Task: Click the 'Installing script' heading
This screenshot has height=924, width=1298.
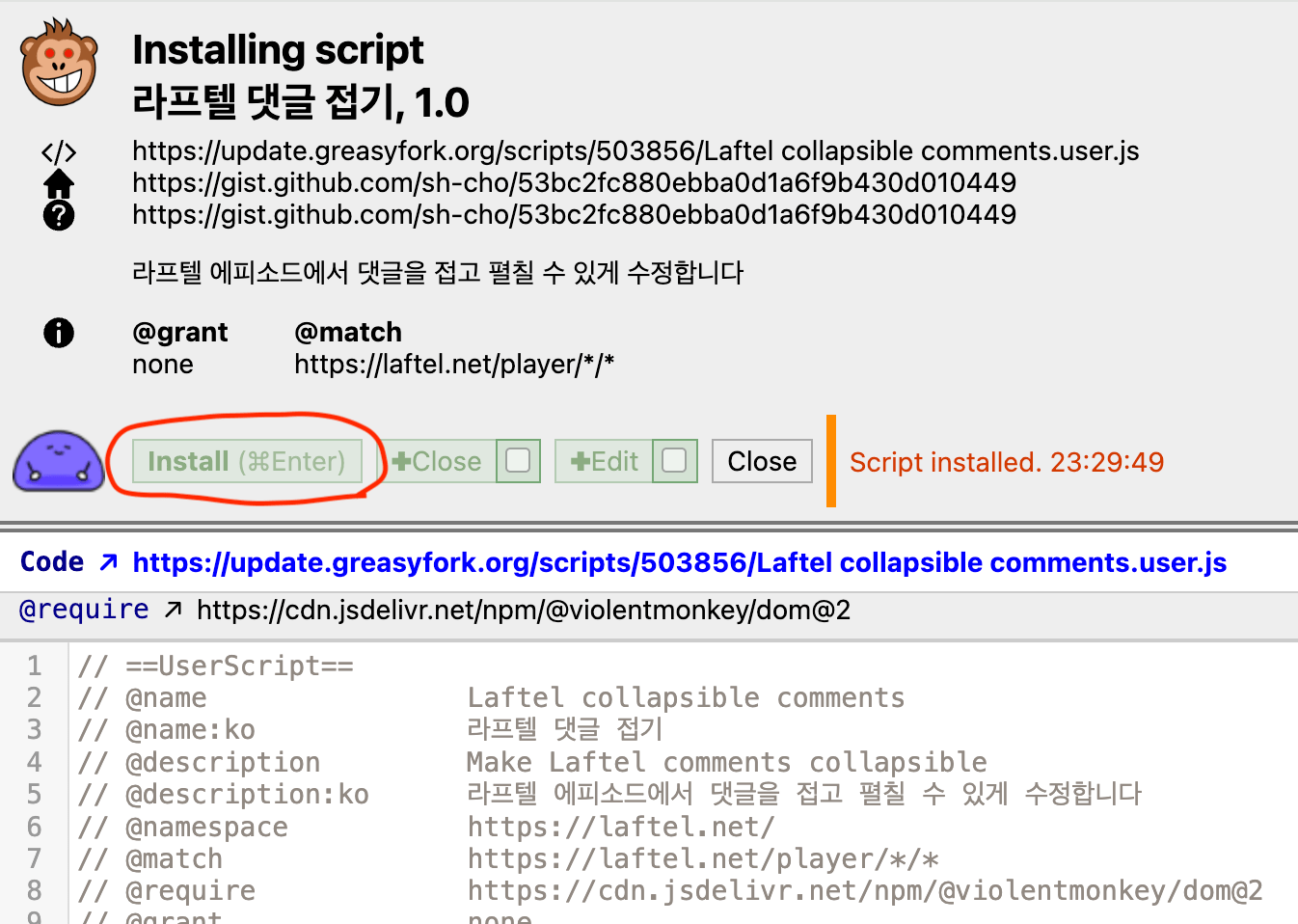Action: (278, 49)
